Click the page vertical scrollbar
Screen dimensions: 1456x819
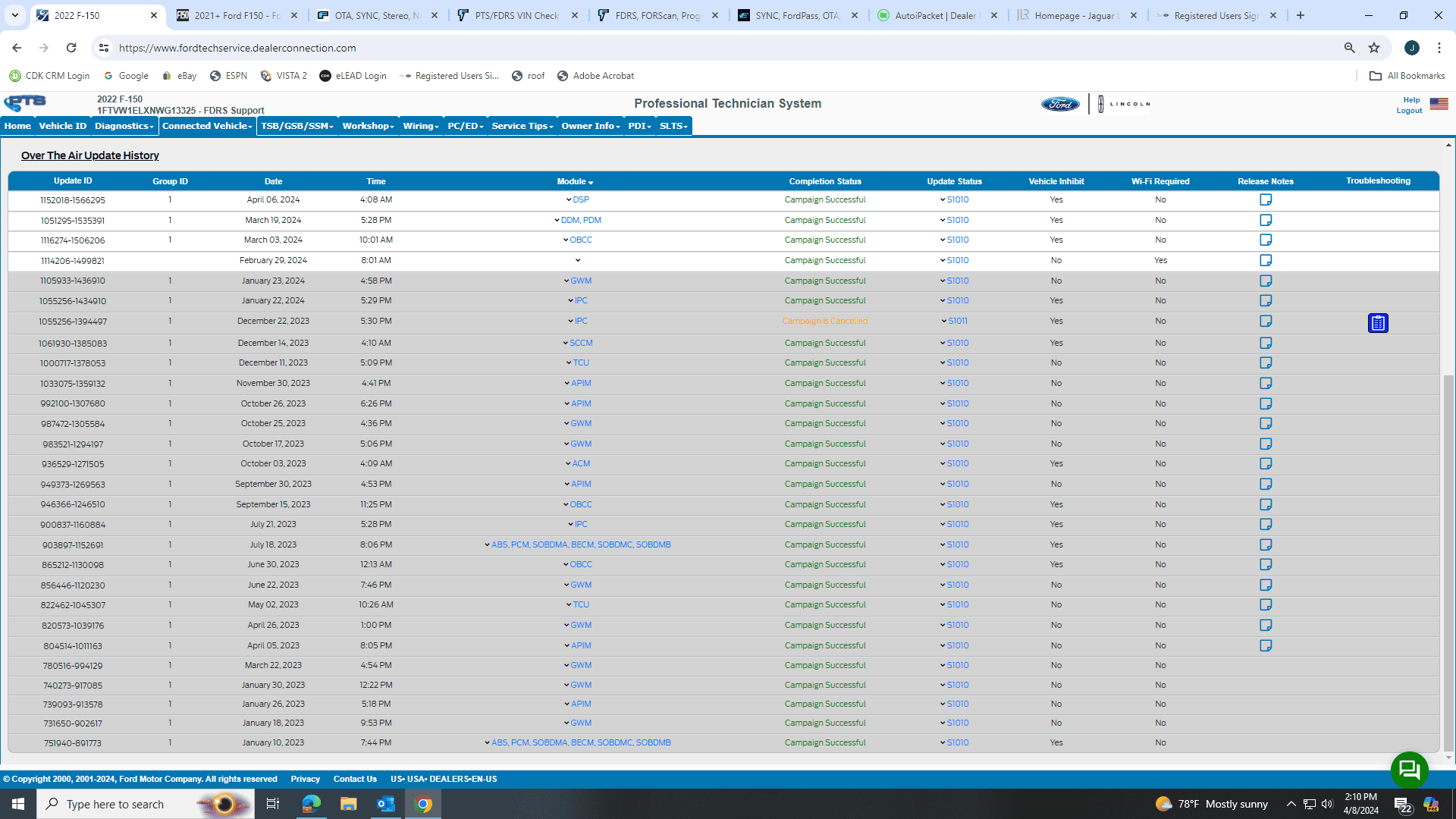click(1448, 561)
